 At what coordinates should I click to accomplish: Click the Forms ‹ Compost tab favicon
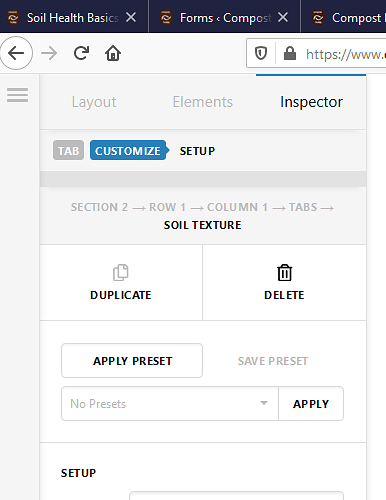166,18
